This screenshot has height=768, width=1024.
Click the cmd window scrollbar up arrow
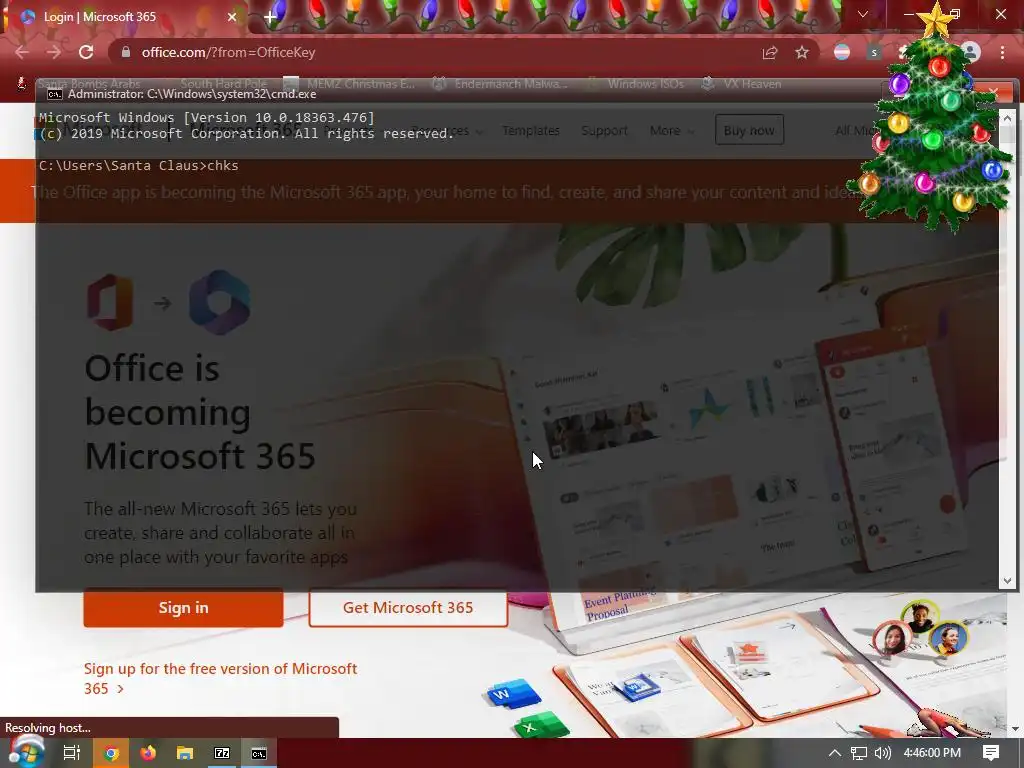pyautogui.click(x=1007, y=118)
